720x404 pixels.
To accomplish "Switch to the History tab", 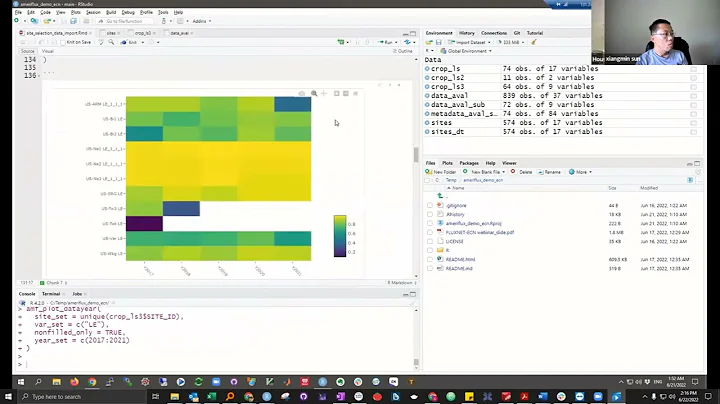I will coord(467,33).
